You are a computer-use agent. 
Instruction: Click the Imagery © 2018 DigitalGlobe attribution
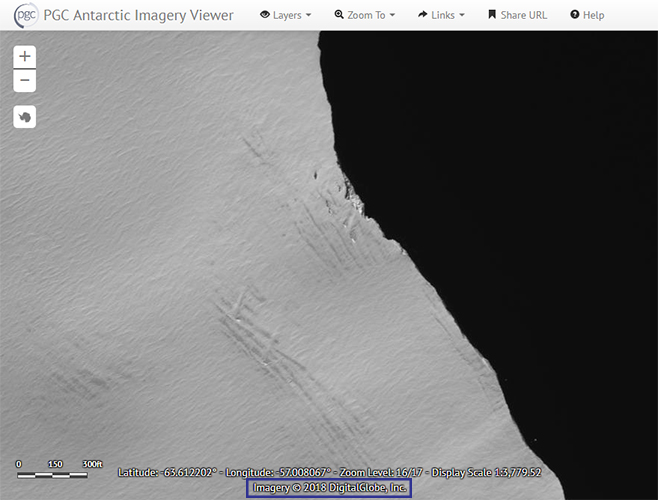click(329, 488)
